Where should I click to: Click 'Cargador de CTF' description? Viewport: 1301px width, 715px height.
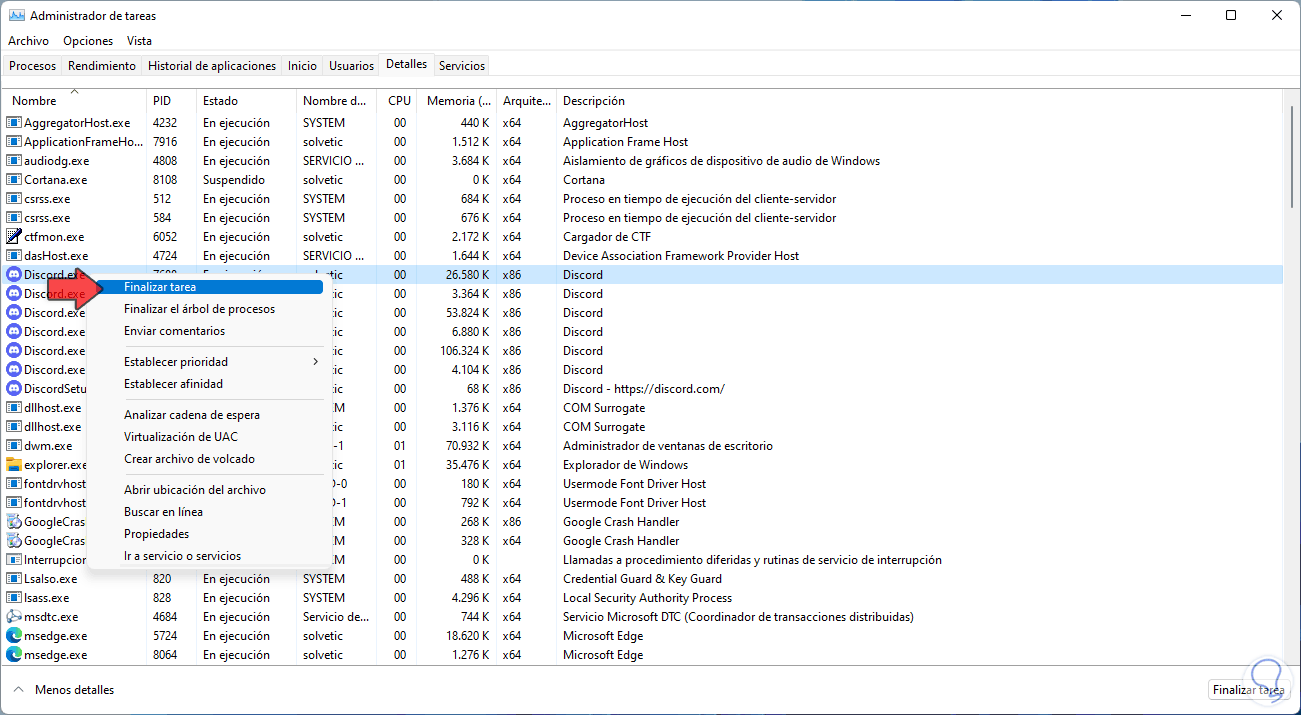606,237
